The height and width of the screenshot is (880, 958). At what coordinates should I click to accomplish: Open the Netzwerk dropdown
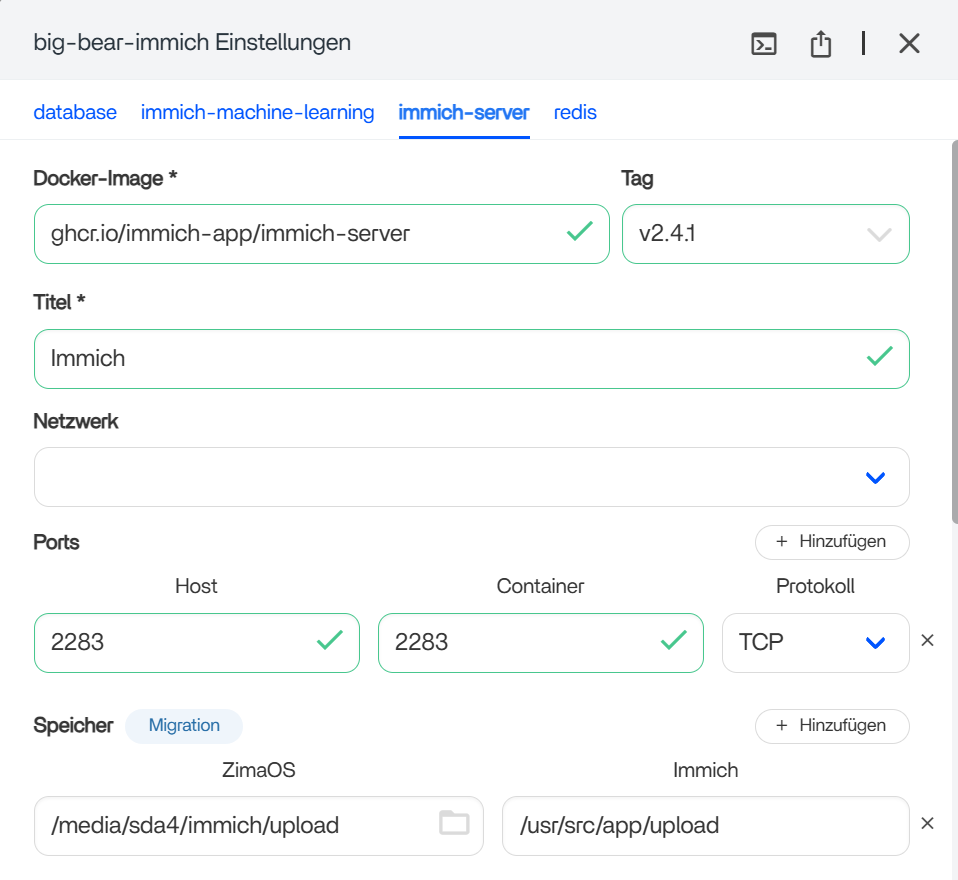(875, 478)
